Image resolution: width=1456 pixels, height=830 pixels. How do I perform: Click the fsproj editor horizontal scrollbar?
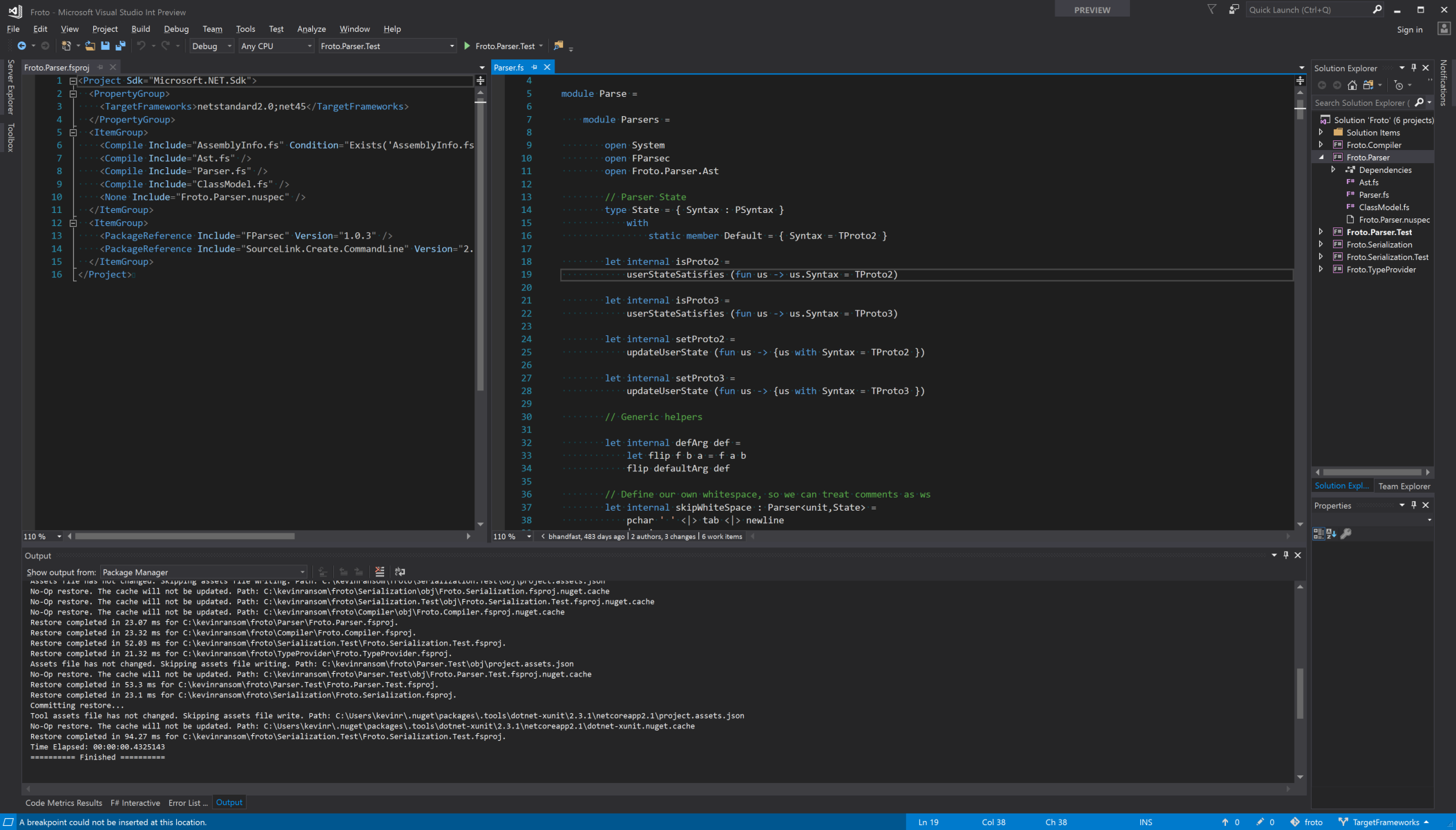[185, 536]
